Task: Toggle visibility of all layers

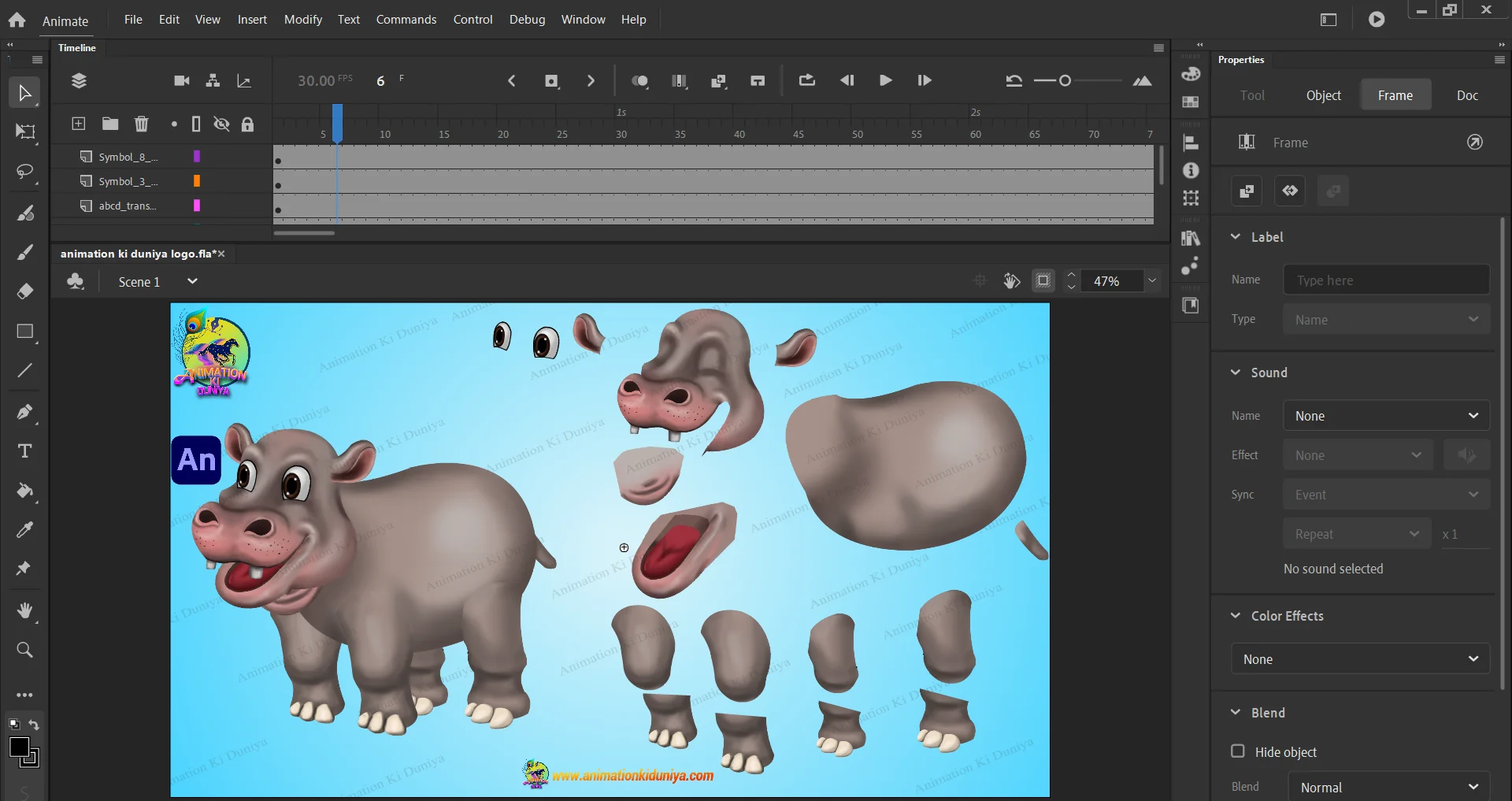Action: 221,124
